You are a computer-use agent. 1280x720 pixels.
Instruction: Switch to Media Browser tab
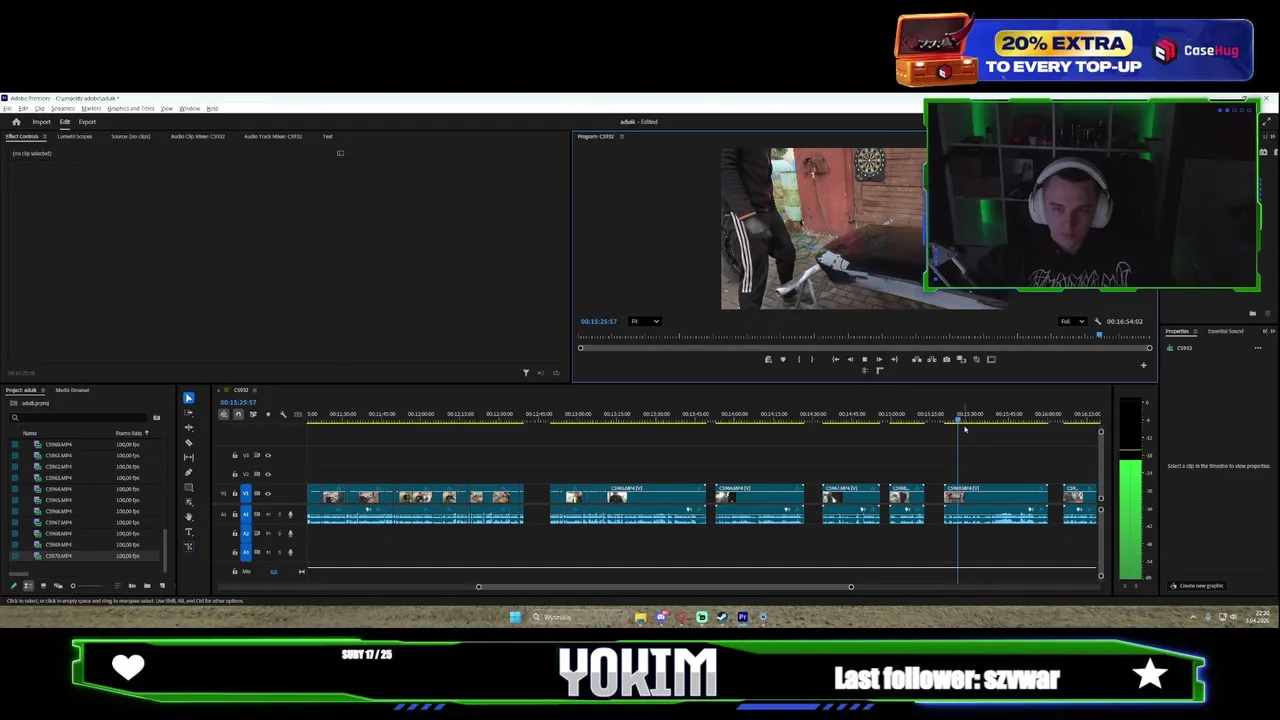click(x=72, y=390)
